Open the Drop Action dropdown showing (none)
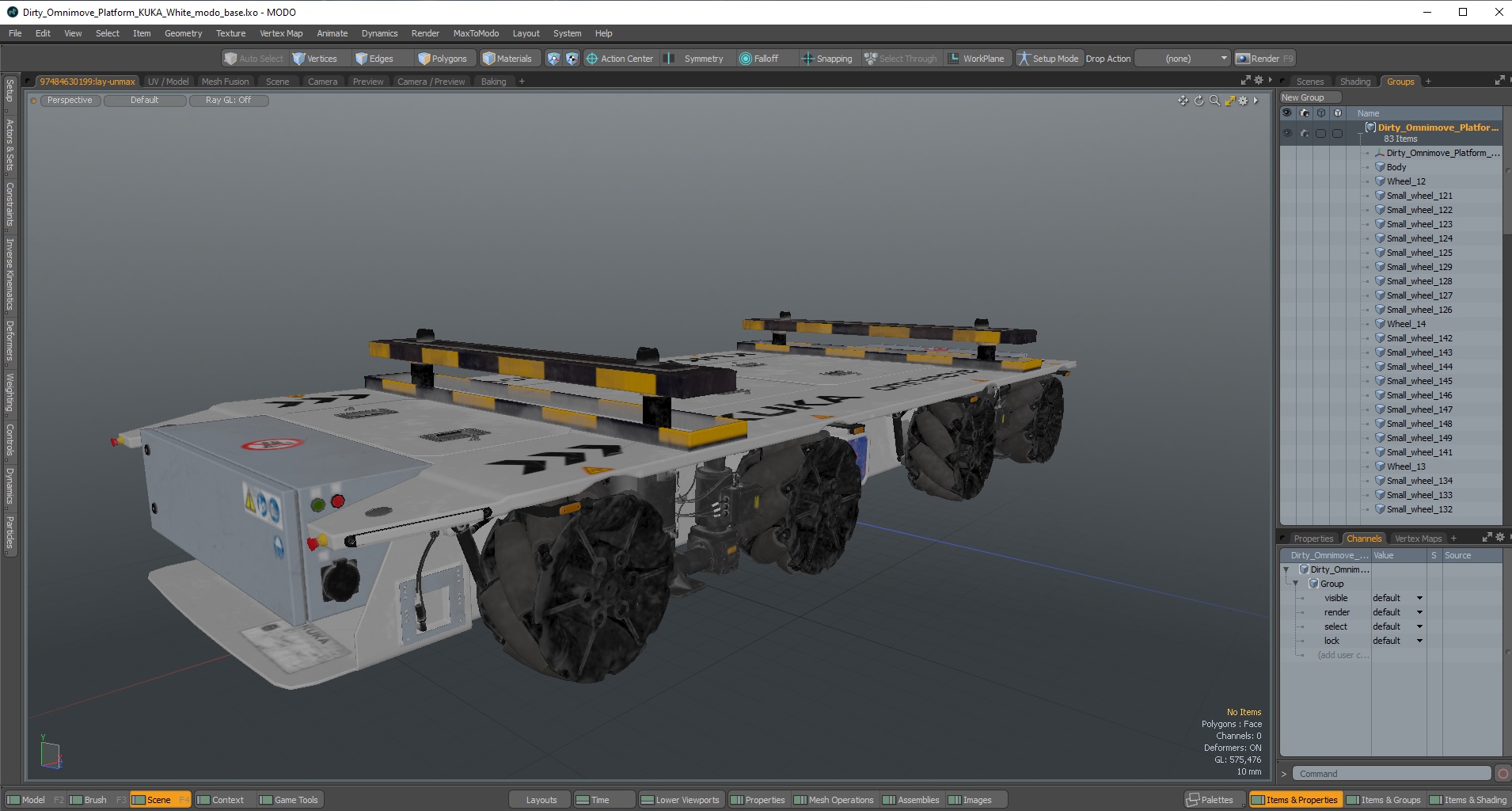Screen dimensions: 1512x811 point(1183,59)
